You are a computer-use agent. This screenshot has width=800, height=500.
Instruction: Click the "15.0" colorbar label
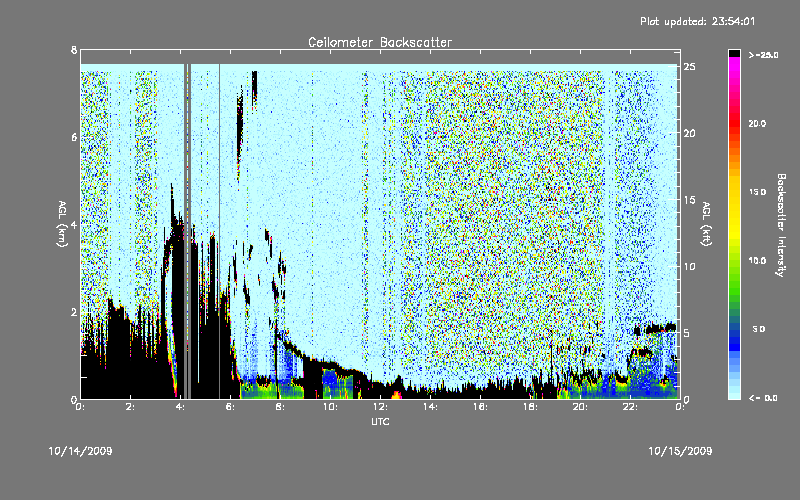757,192
